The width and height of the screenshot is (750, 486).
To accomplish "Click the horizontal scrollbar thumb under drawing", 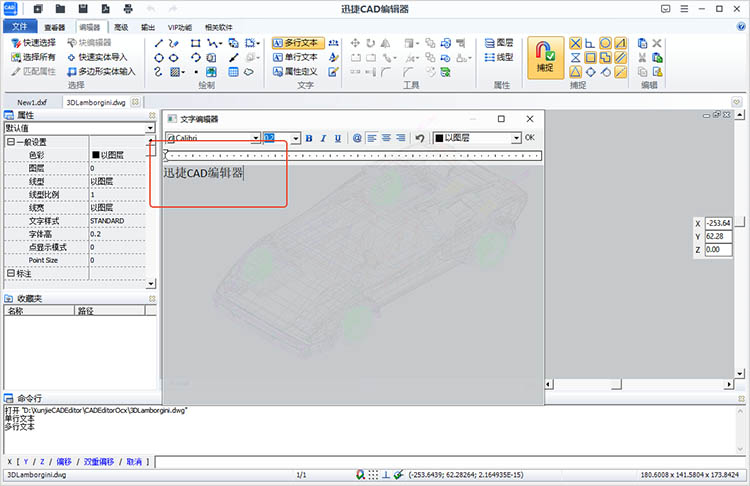I will pos(617,384).
